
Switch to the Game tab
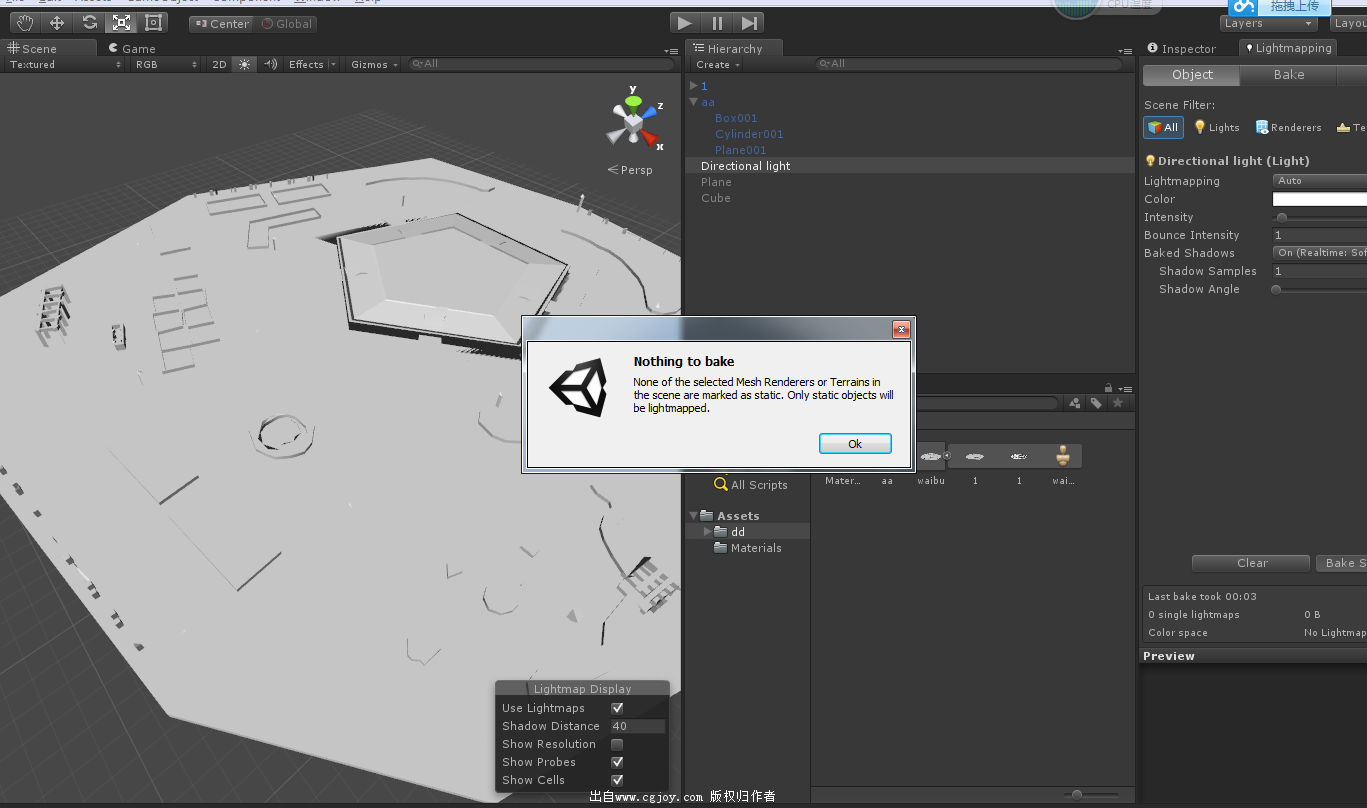click(132, 48)
